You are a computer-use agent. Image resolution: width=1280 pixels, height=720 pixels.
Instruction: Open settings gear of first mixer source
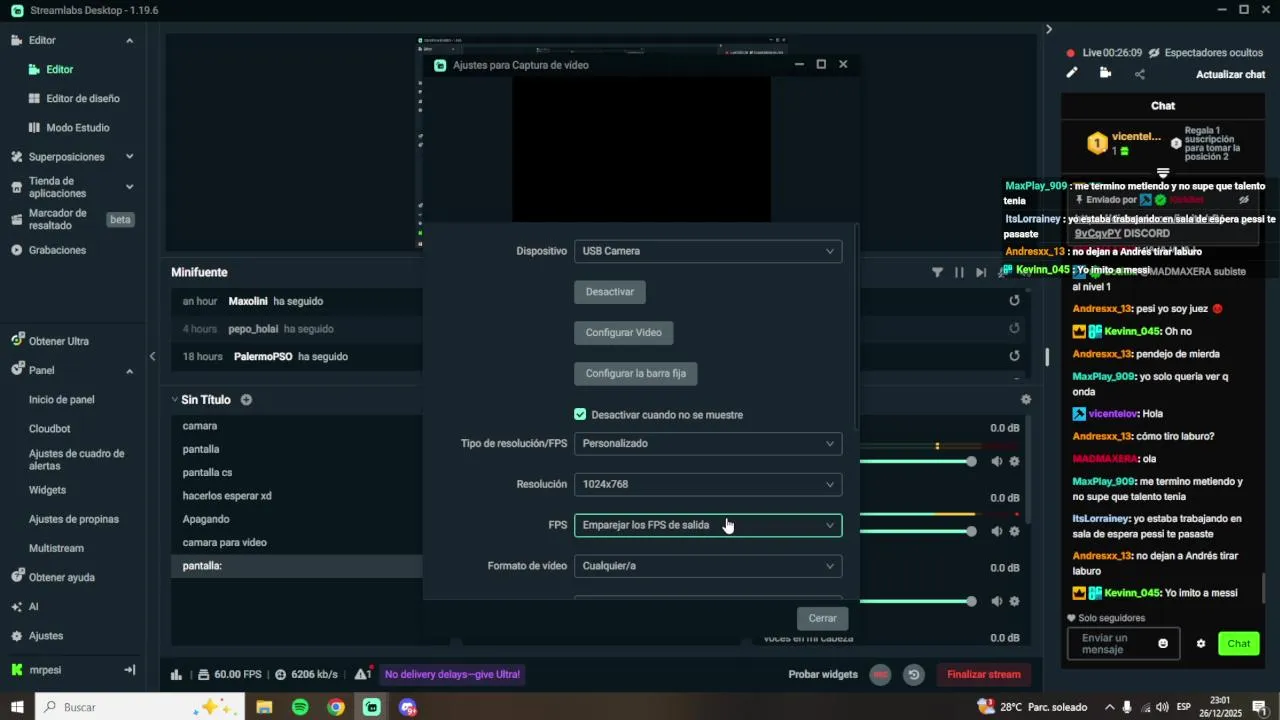(1014, 461)
